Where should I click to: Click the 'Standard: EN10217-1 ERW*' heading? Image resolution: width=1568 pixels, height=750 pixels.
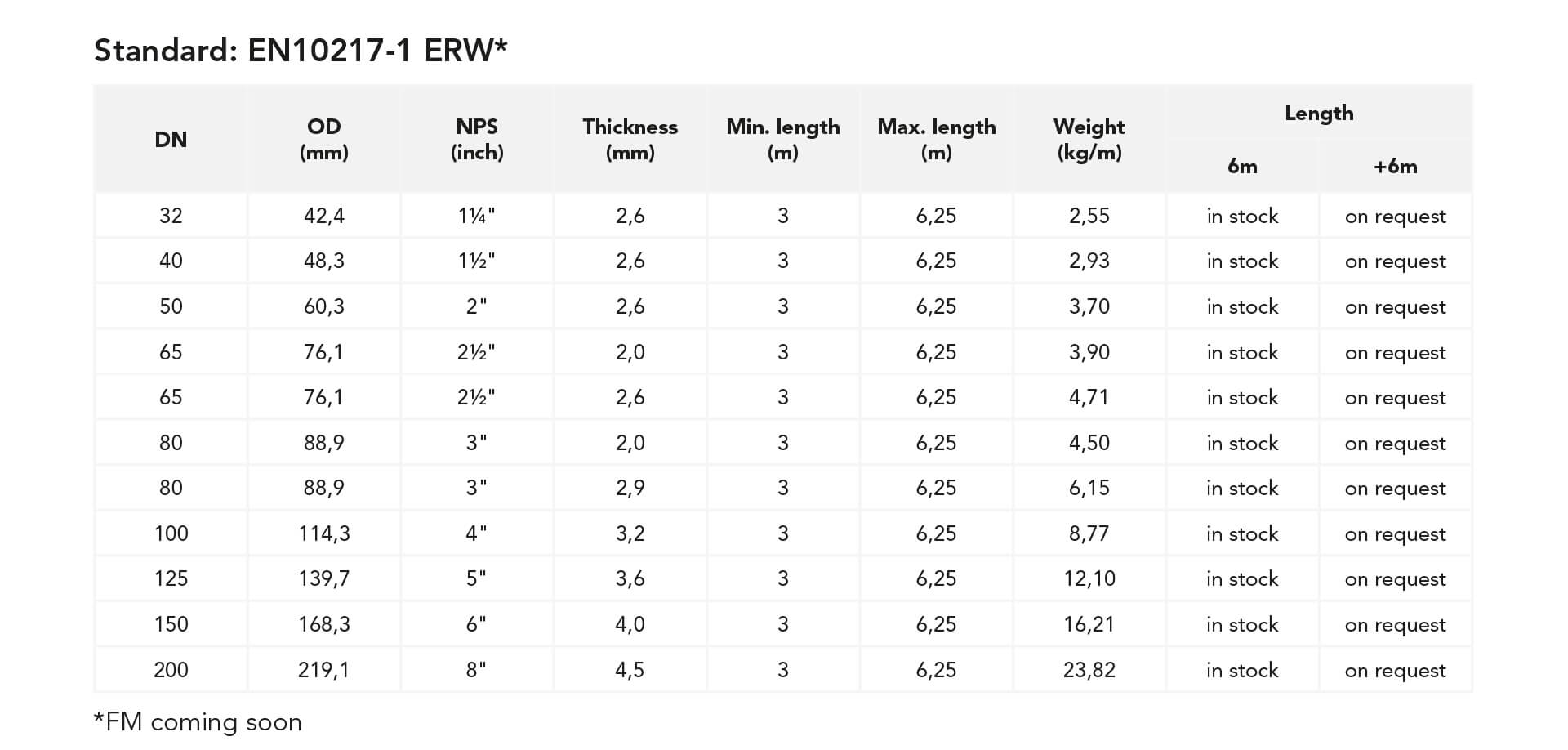(x=301, y=51)
